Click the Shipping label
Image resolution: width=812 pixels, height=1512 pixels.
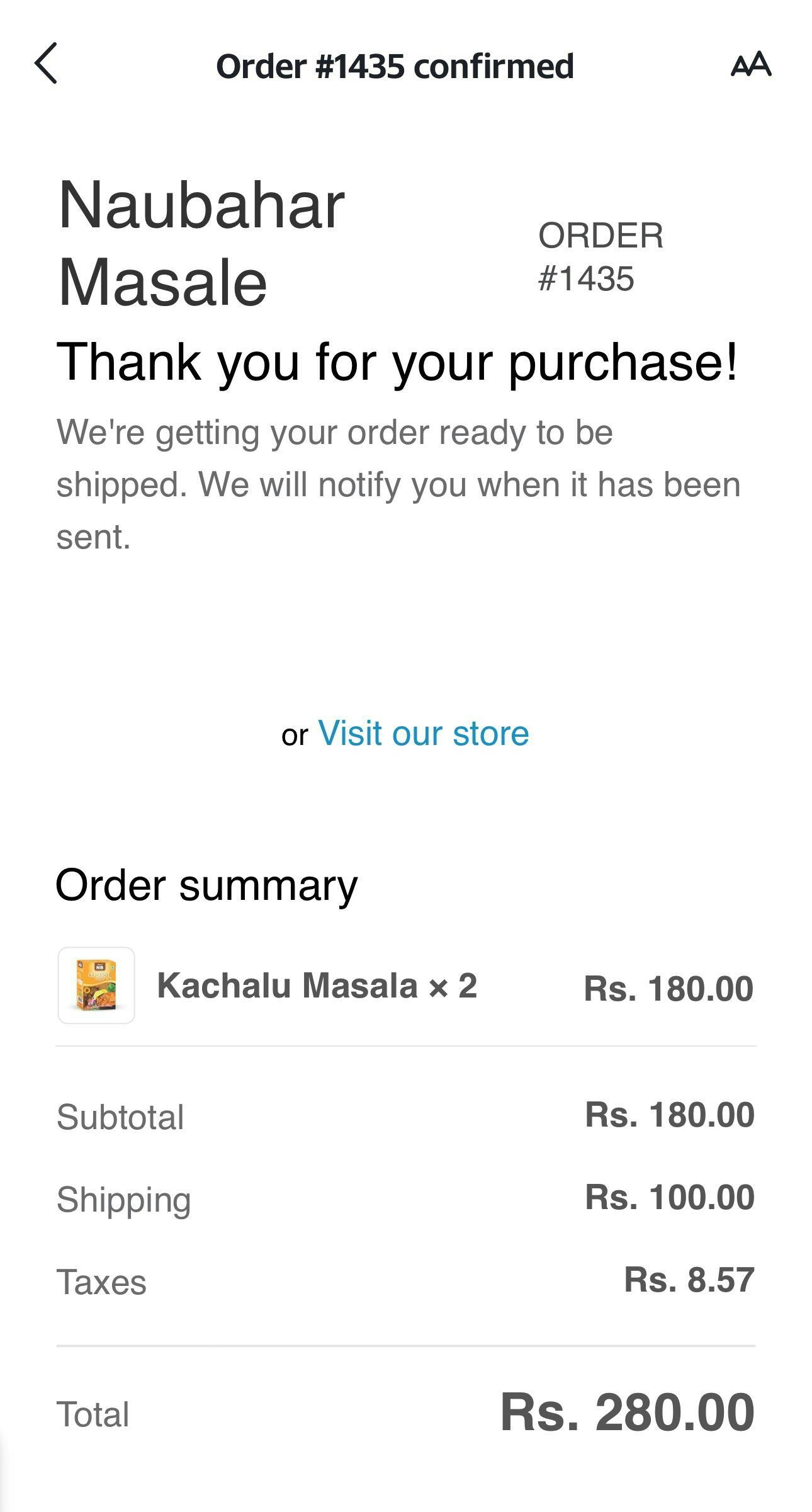124,1199
